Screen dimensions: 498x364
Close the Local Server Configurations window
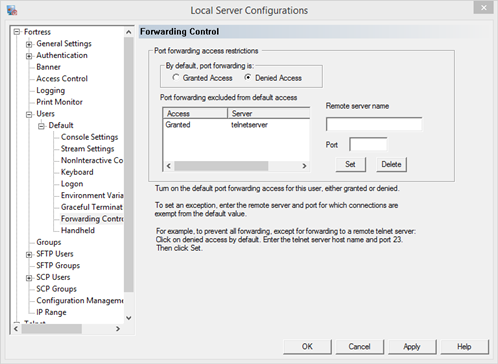(483, 8)
